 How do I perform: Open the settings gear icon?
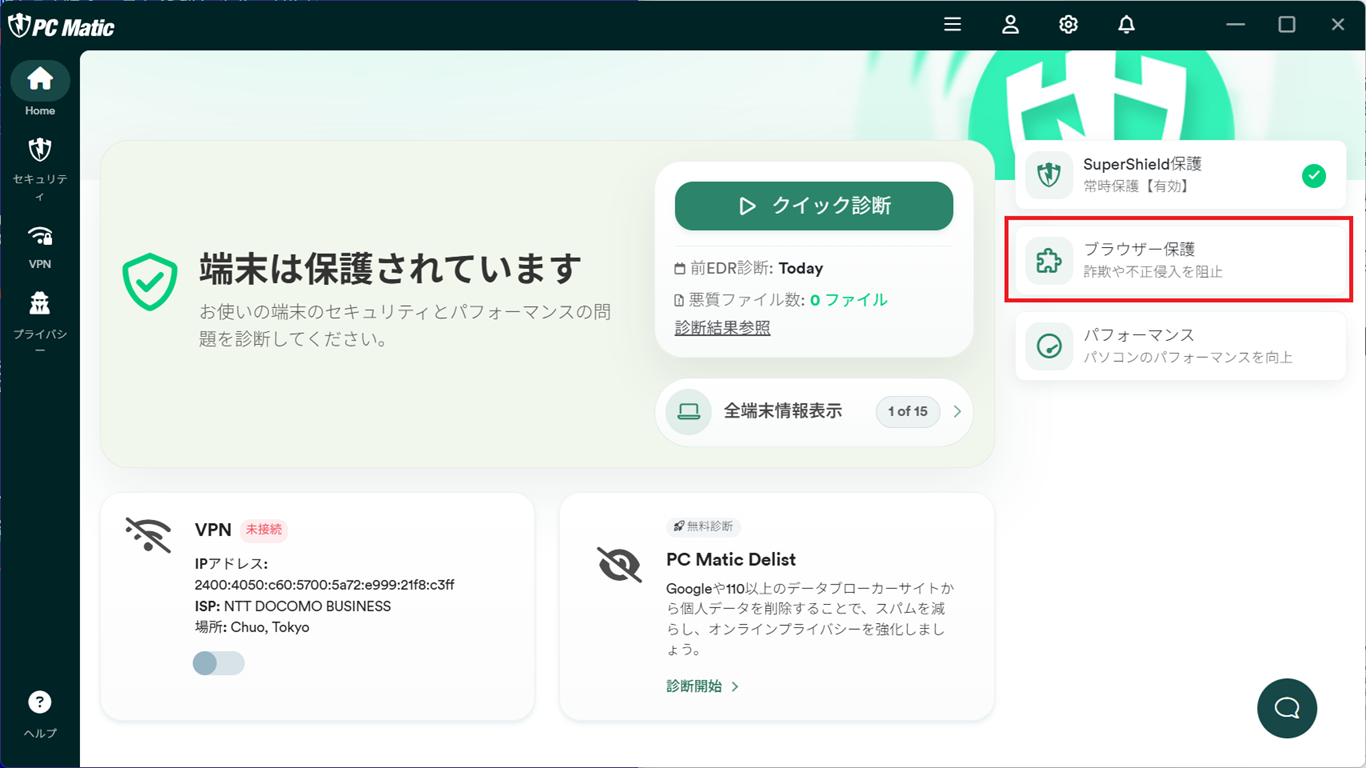[x=1069, y=25]
